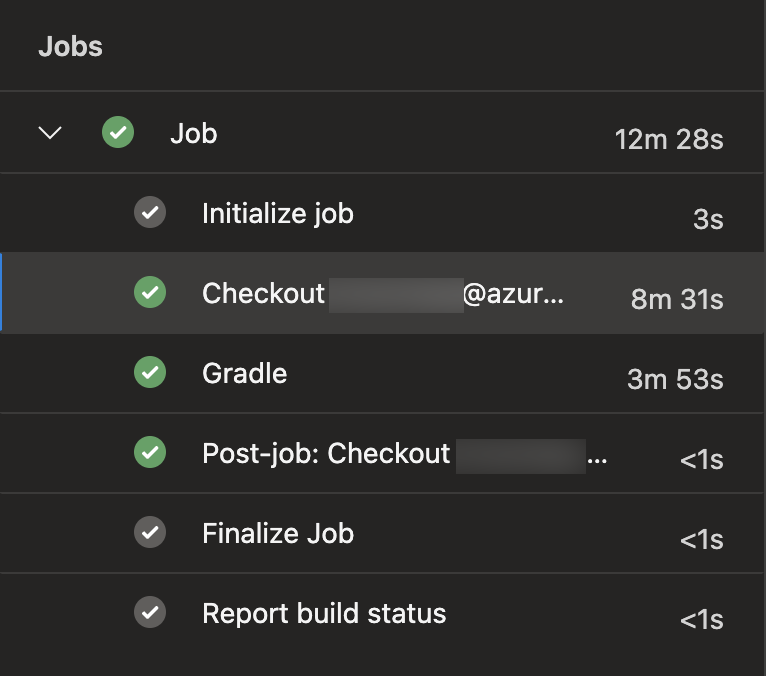
Task: Click the green check icon for Post-job Checkout
Action: coord(150,452)
